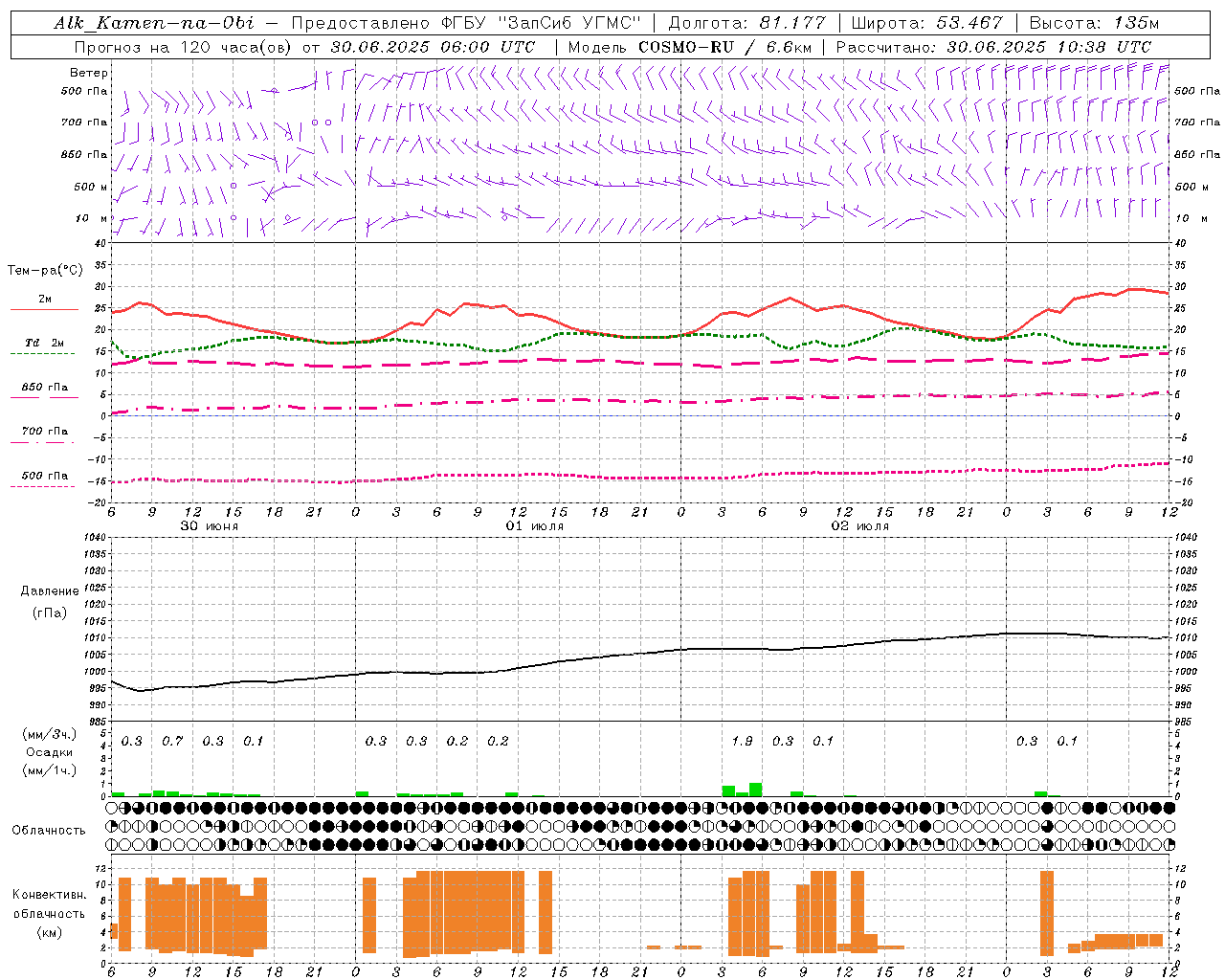This screenshot has width=1225, height=980.
Task: Click the Давление pressure panel label
Action: (50, 591)
